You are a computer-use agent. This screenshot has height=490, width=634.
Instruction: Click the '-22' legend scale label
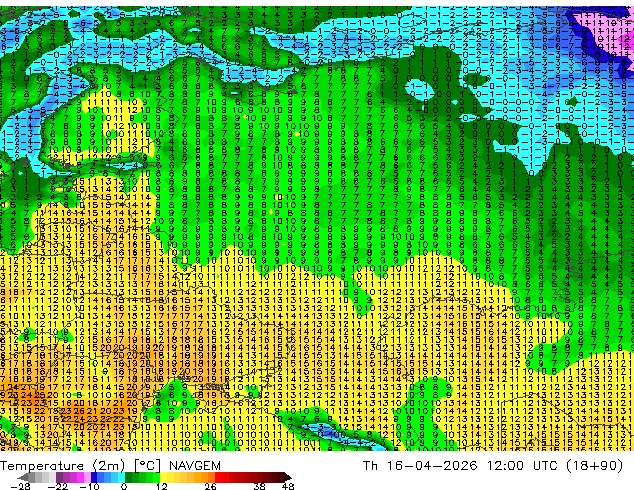58,486
